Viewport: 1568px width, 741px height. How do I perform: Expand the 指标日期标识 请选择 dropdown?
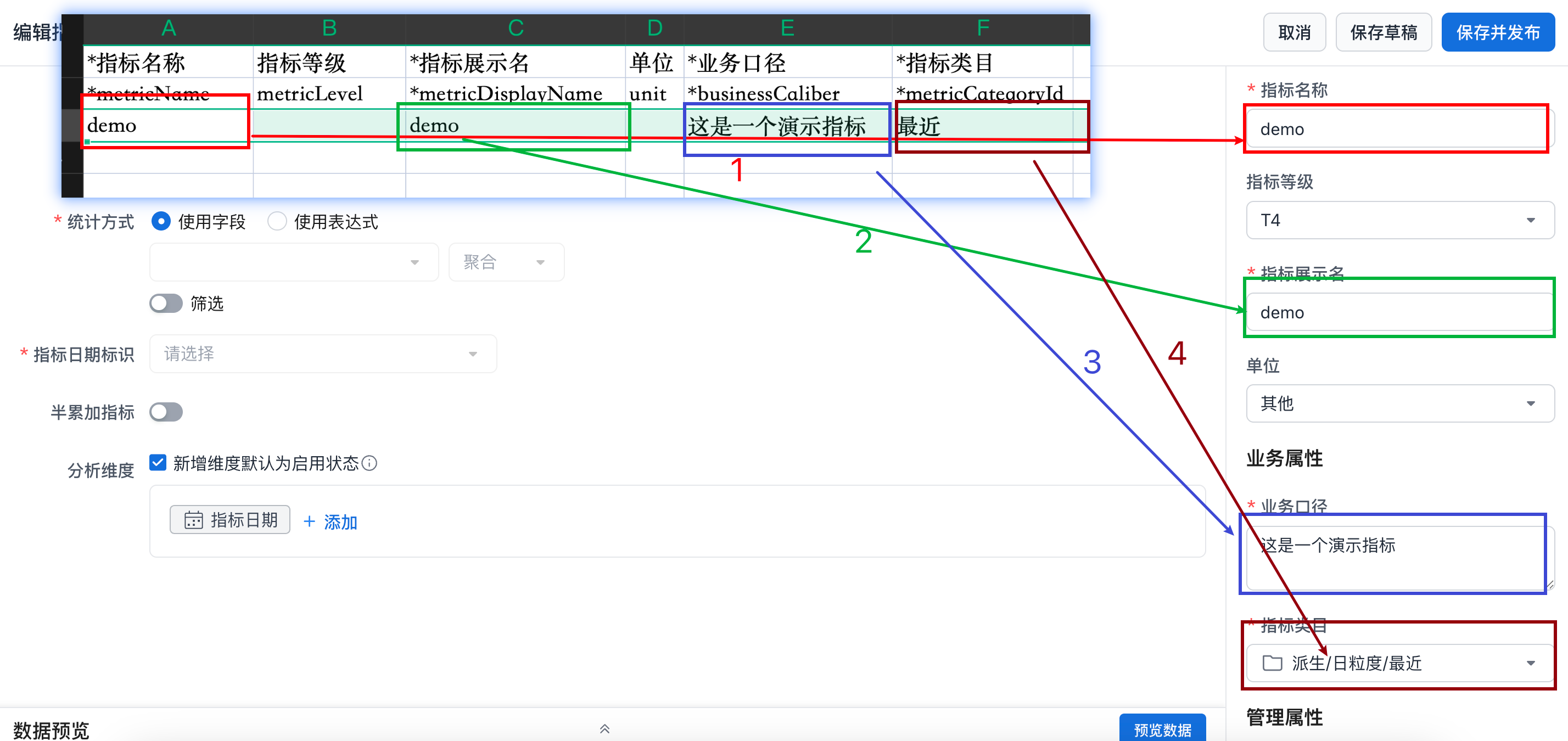tap(323, 353)
